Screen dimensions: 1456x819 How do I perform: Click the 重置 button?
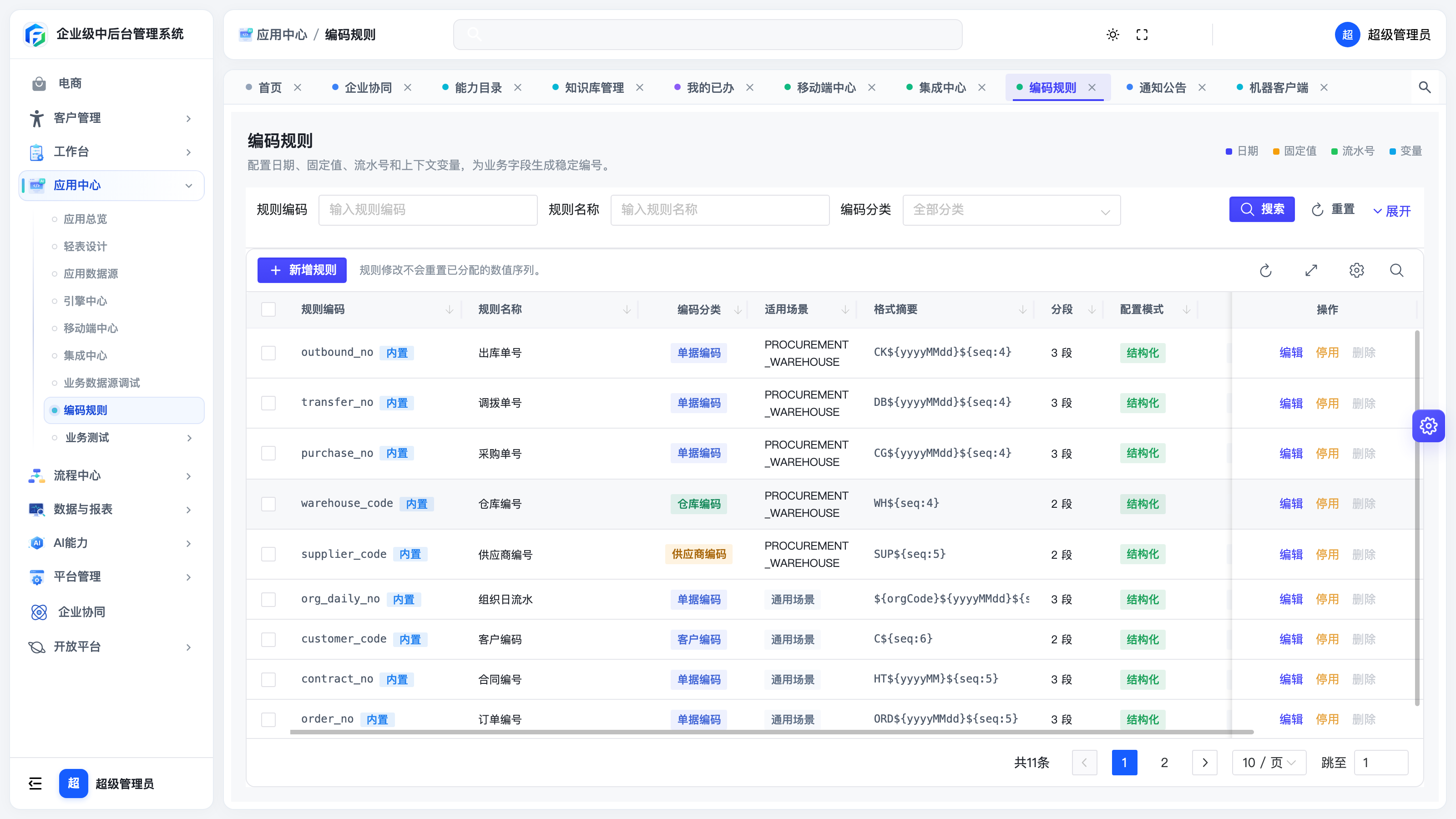1333,210
